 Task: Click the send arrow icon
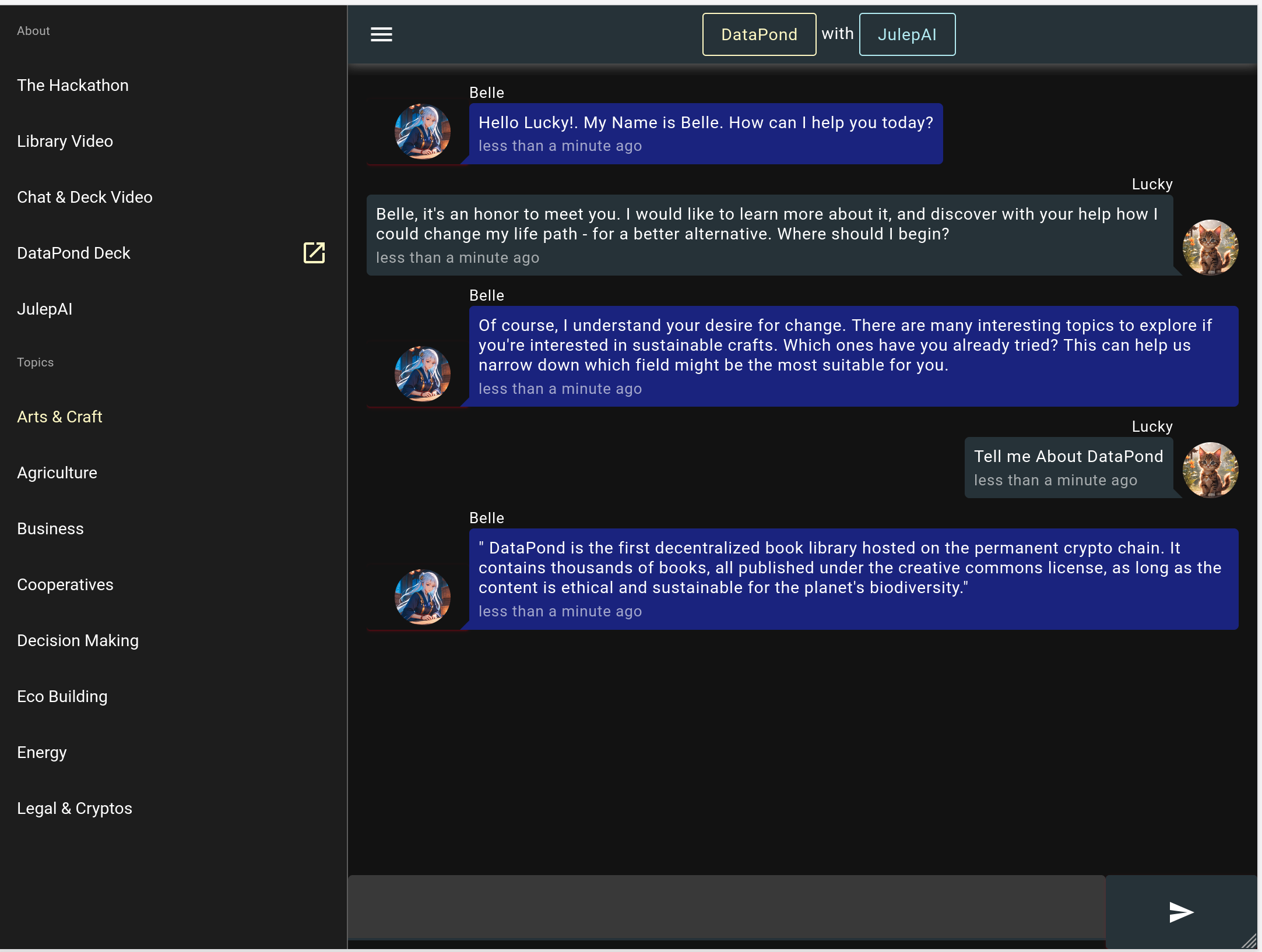coord(1181,912)
